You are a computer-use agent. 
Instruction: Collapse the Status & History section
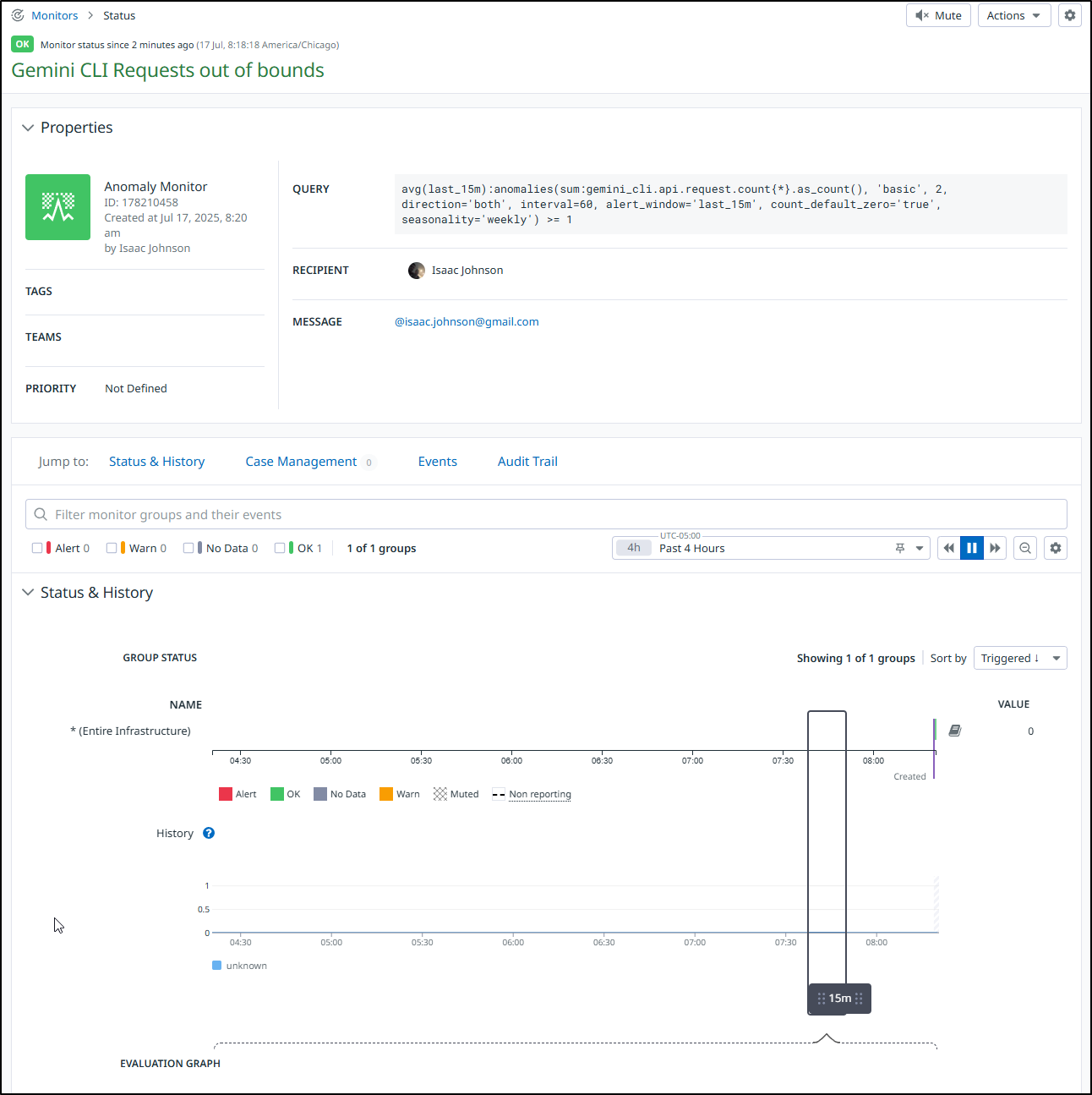tap(28, 593)
